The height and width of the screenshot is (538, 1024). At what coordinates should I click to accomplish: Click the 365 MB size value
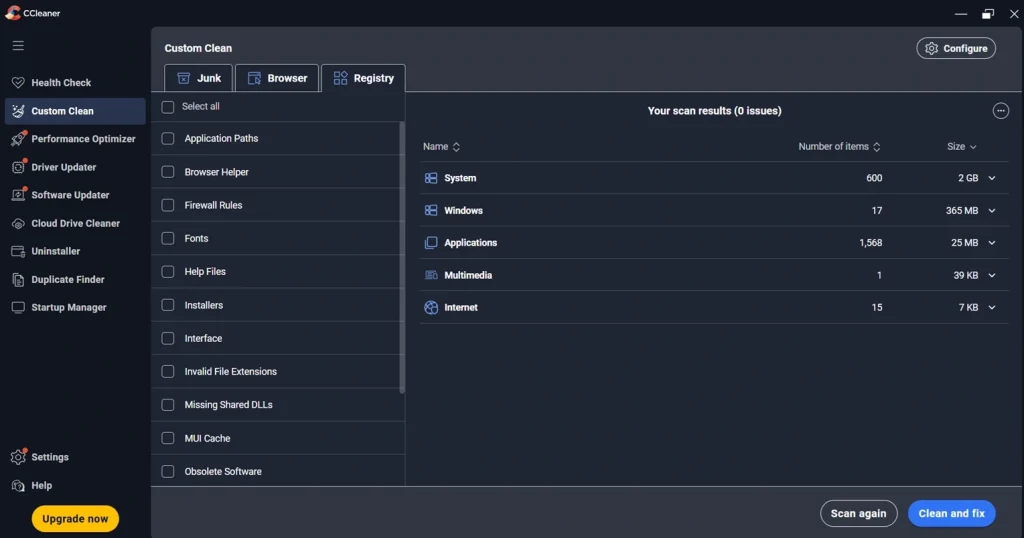click(x=962, y=210)
